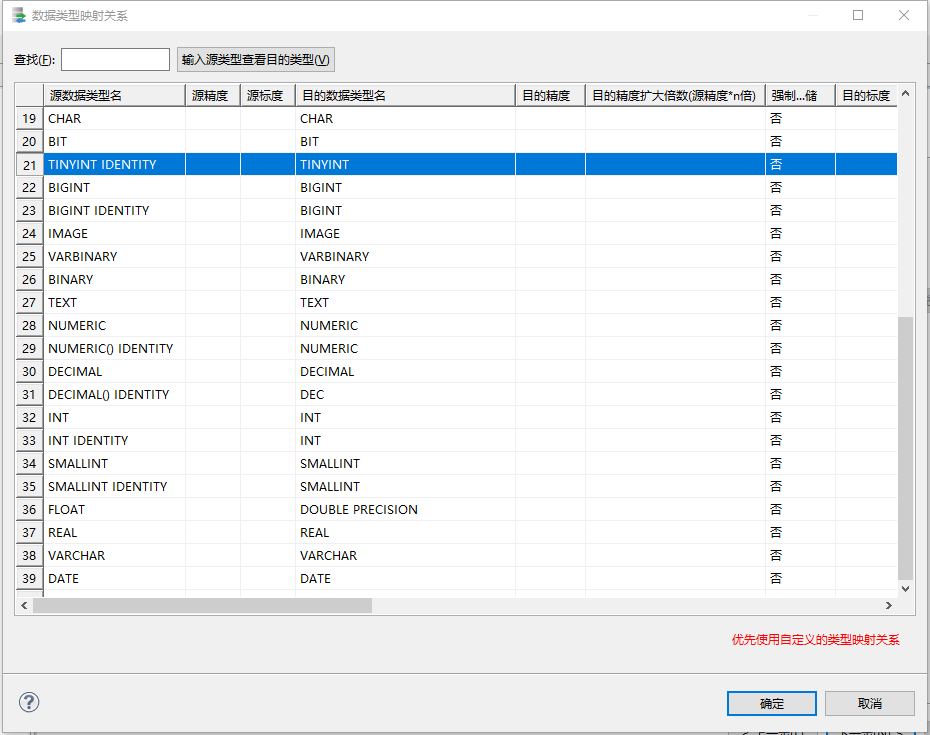Screen dimensions: 930x735
Task: Select source cell NUMERIC() IDENTITY
Action: (x=114, y=348)
